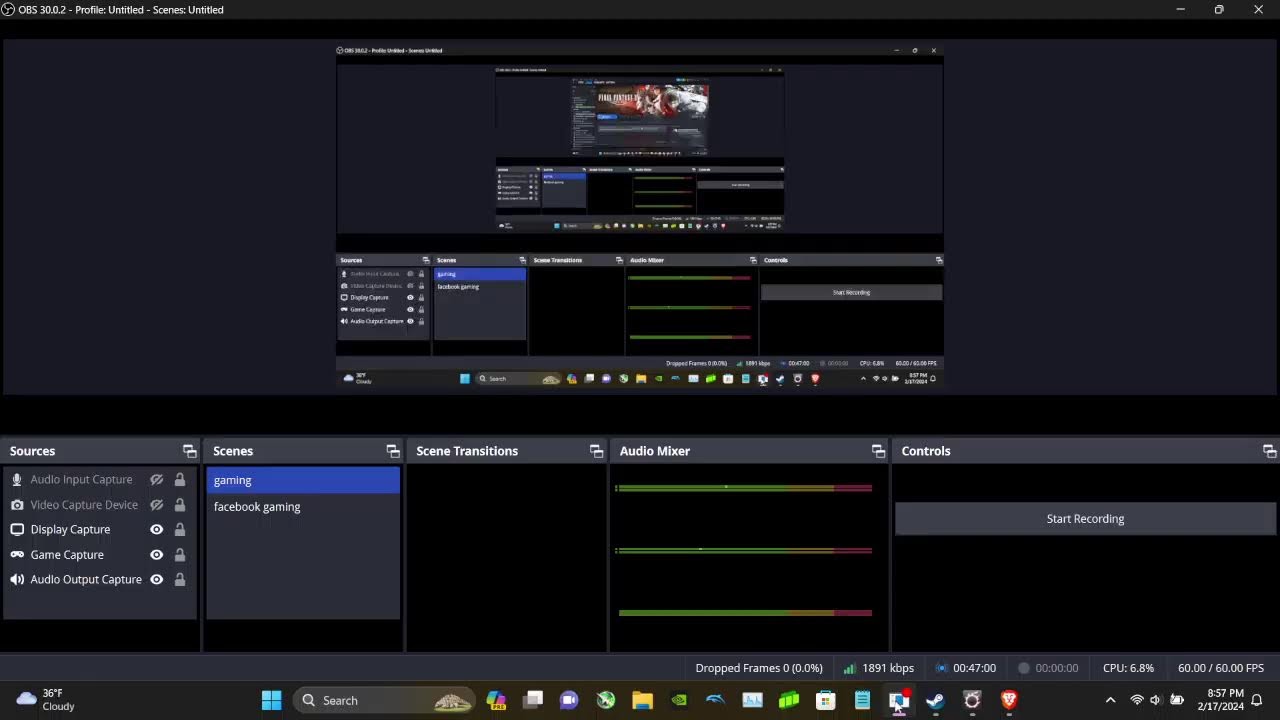
Task: Hide the Audio Output Capture source
Action: (156, 580)
